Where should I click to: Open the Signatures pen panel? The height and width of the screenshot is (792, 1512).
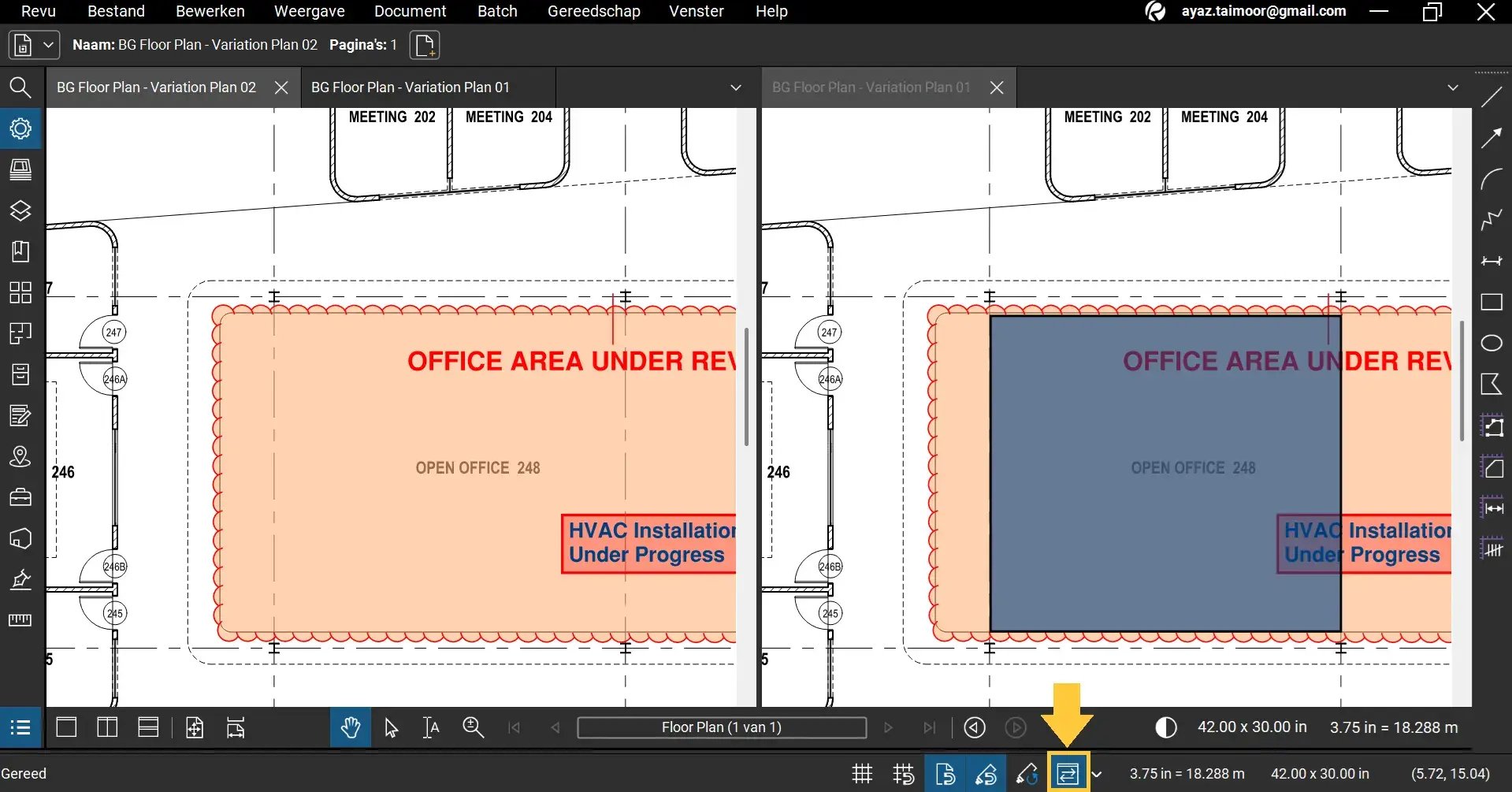[20, 579]
